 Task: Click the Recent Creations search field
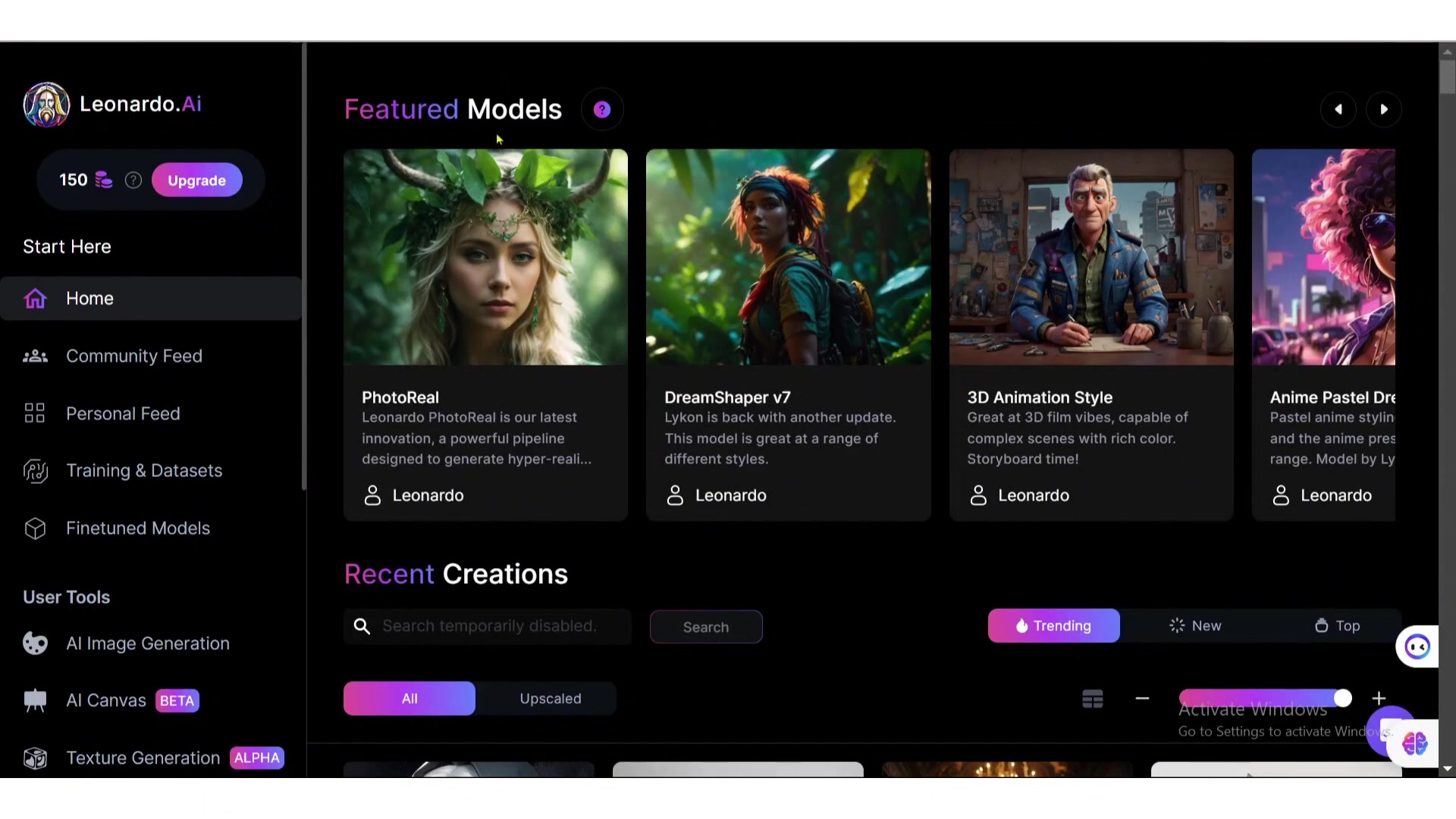coord(488,626)
